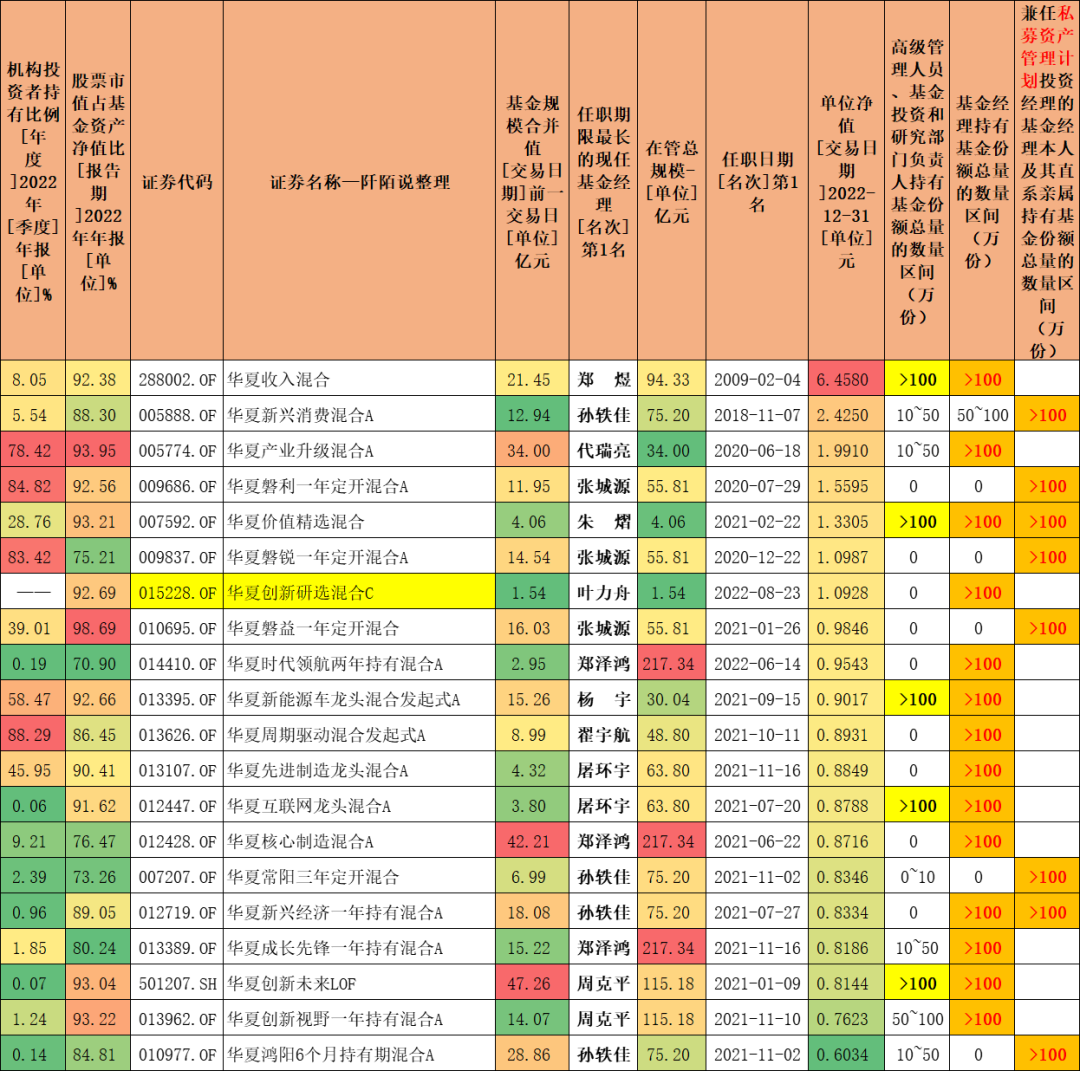Click the 在管总规模 header cell

671,177
